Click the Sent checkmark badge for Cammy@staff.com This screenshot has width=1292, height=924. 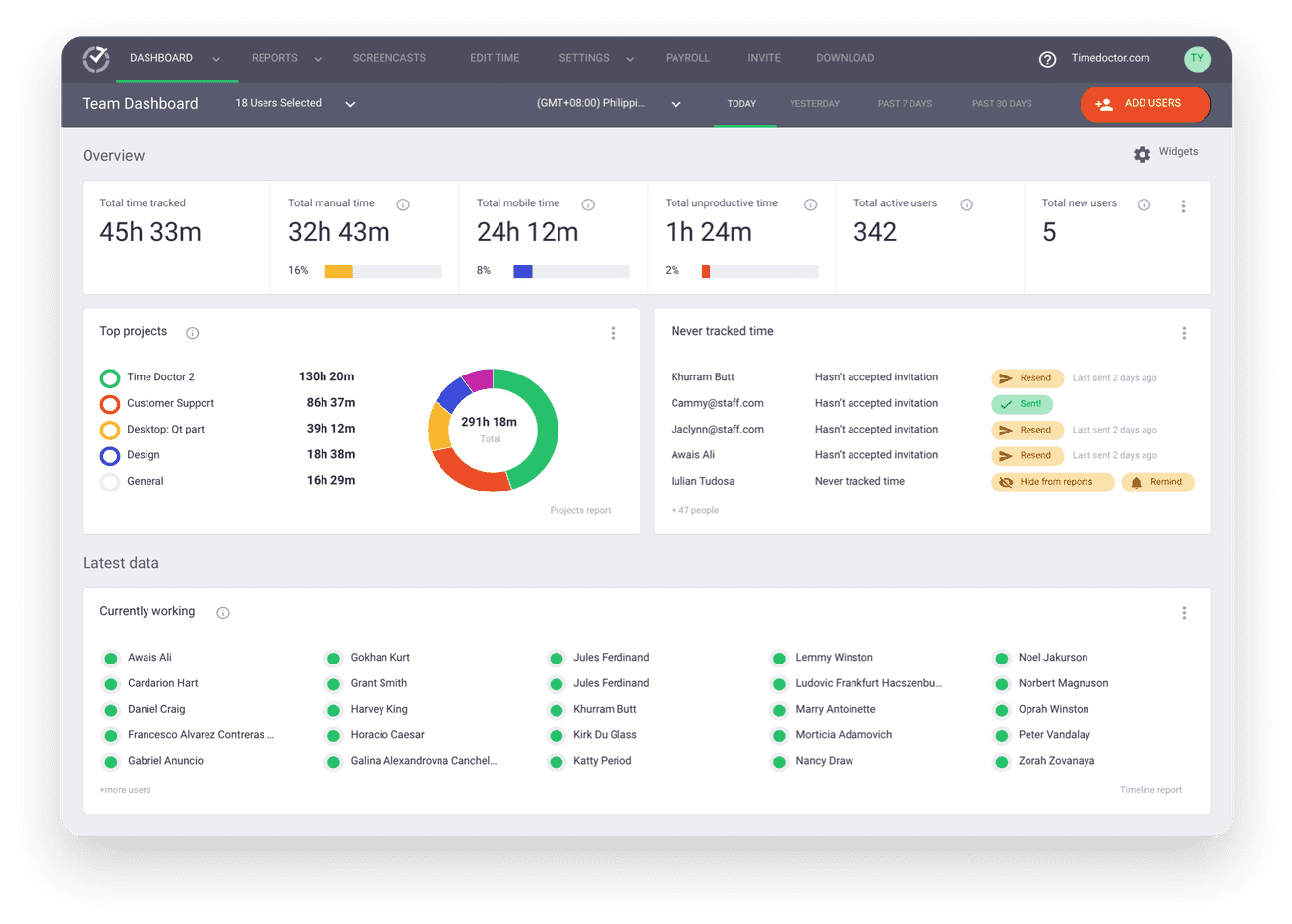tap(1023, 403)
